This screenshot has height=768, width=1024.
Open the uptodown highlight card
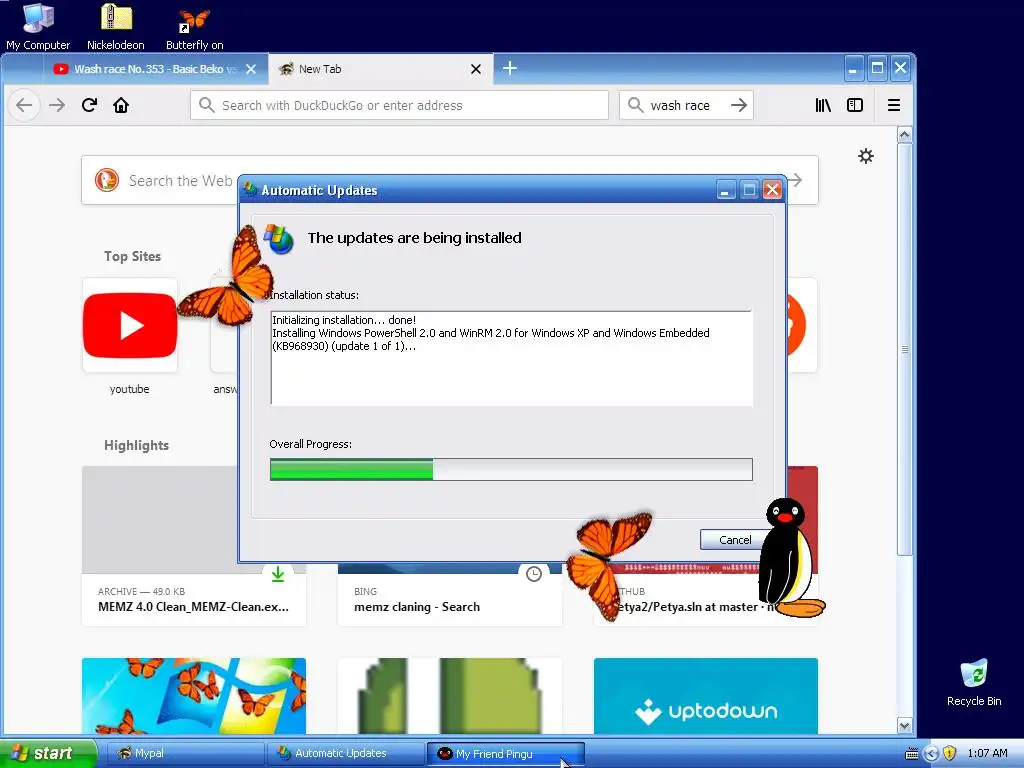(706, 696)
